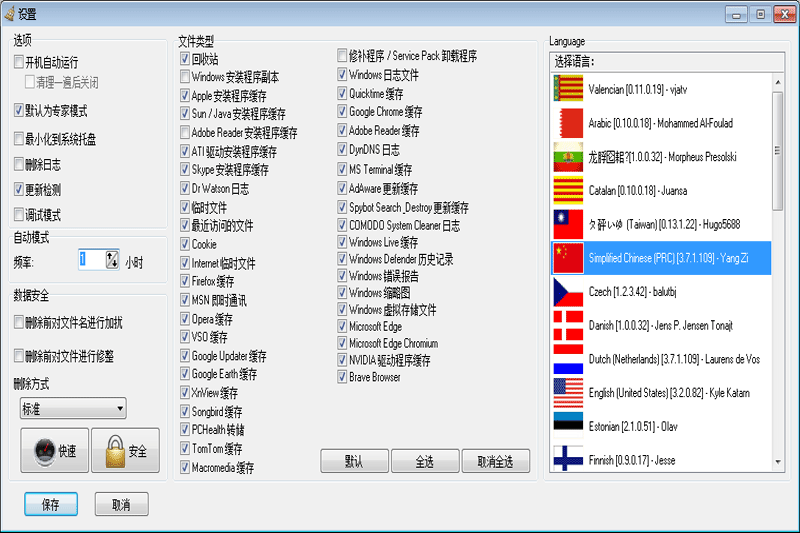Click the 安全 padlock deletion button

[x=126, y=450]
